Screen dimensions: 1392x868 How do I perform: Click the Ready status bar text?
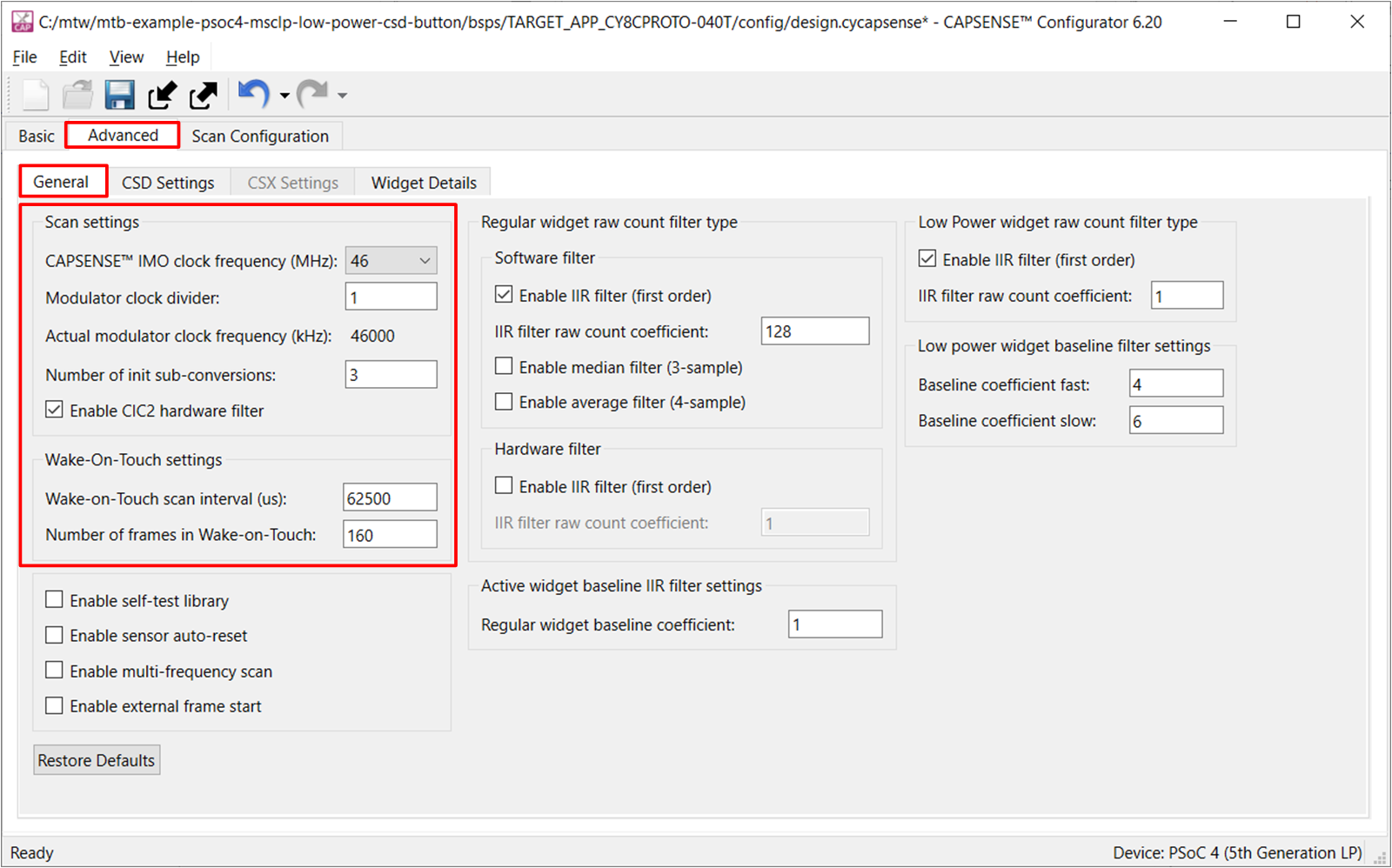[x=32, y=853]
